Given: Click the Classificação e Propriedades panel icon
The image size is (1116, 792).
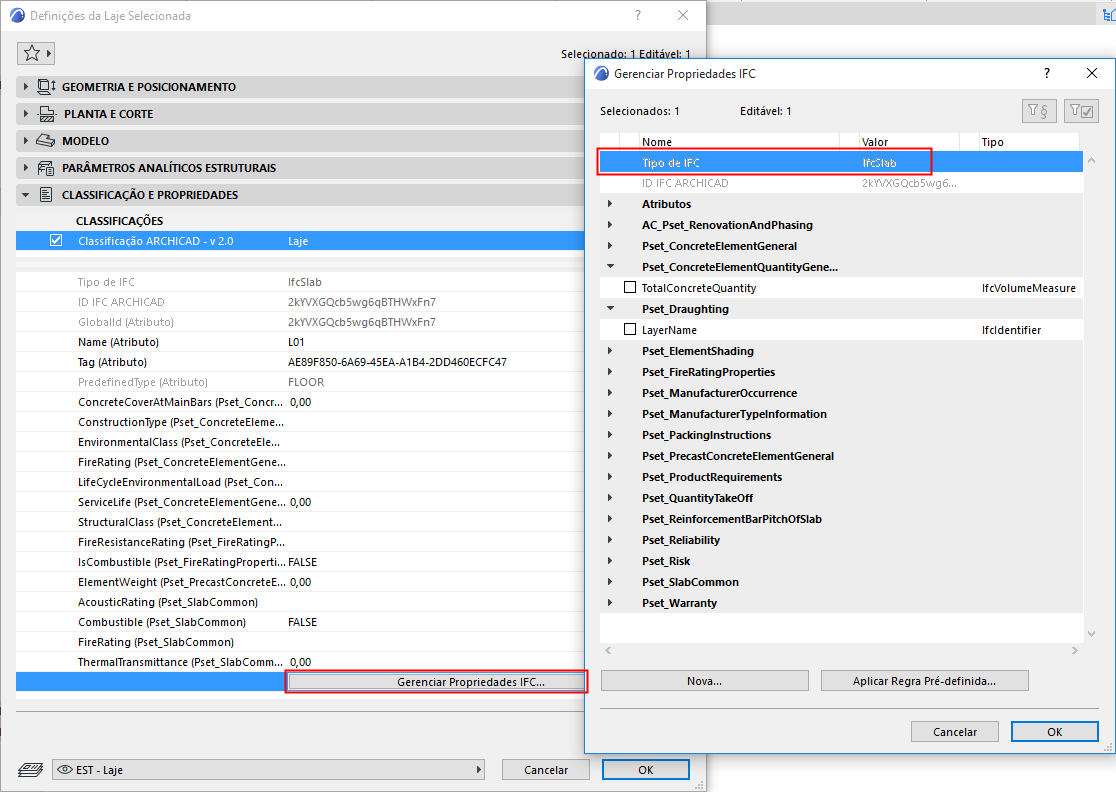Looking at the screenshot, I should tap(46, 195).
